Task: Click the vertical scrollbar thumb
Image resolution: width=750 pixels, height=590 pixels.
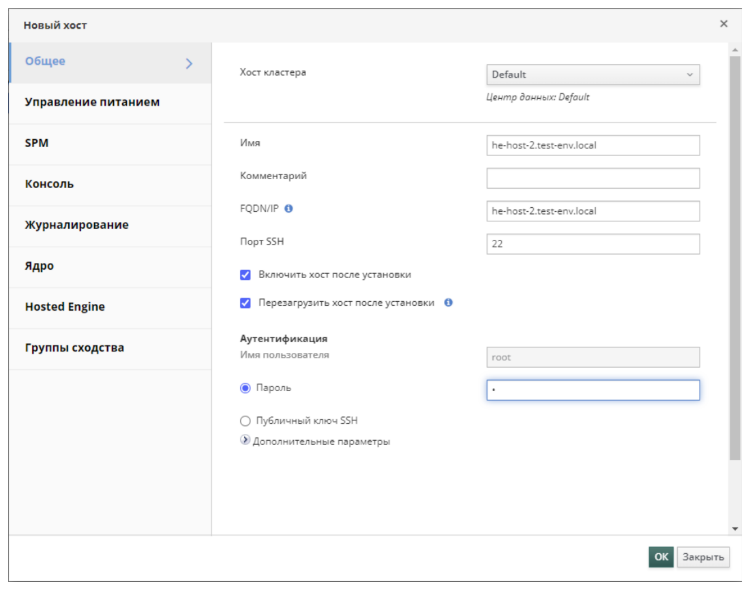Action: pyautogui.click(x=735, y=258)
